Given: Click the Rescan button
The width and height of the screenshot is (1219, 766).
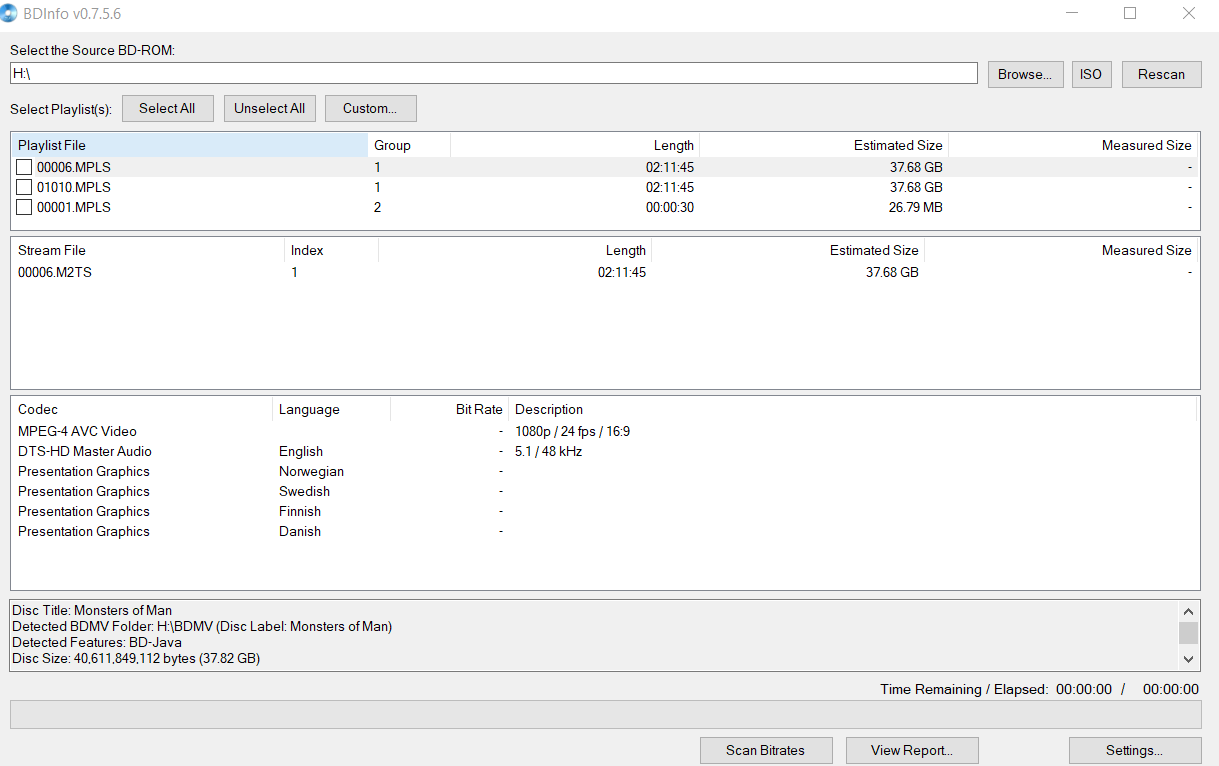Looking at the screenshot, I should click(1161, 74).
